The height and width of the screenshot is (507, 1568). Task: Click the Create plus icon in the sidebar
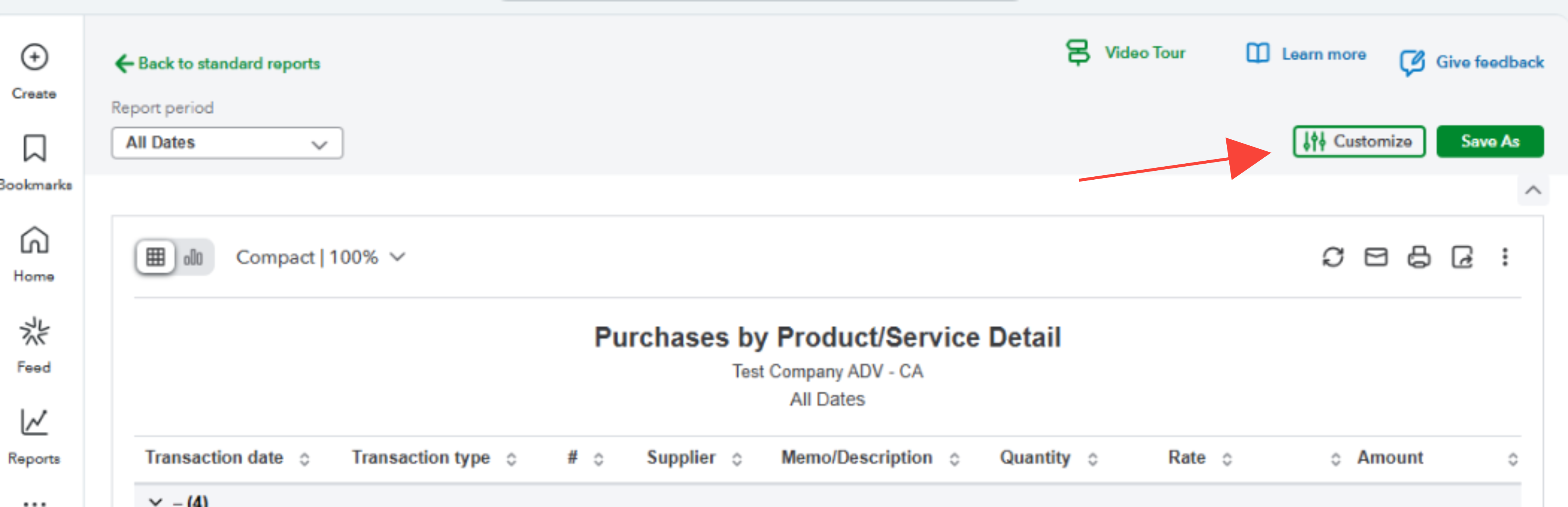click(x=34, y=58)
